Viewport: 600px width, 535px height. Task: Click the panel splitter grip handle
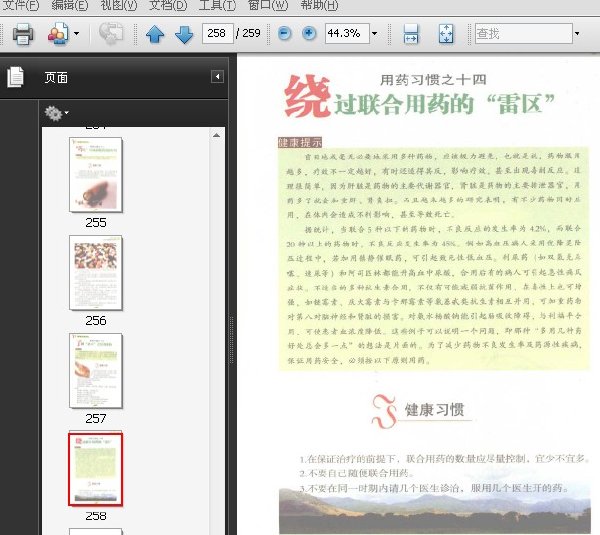[232, 340]
